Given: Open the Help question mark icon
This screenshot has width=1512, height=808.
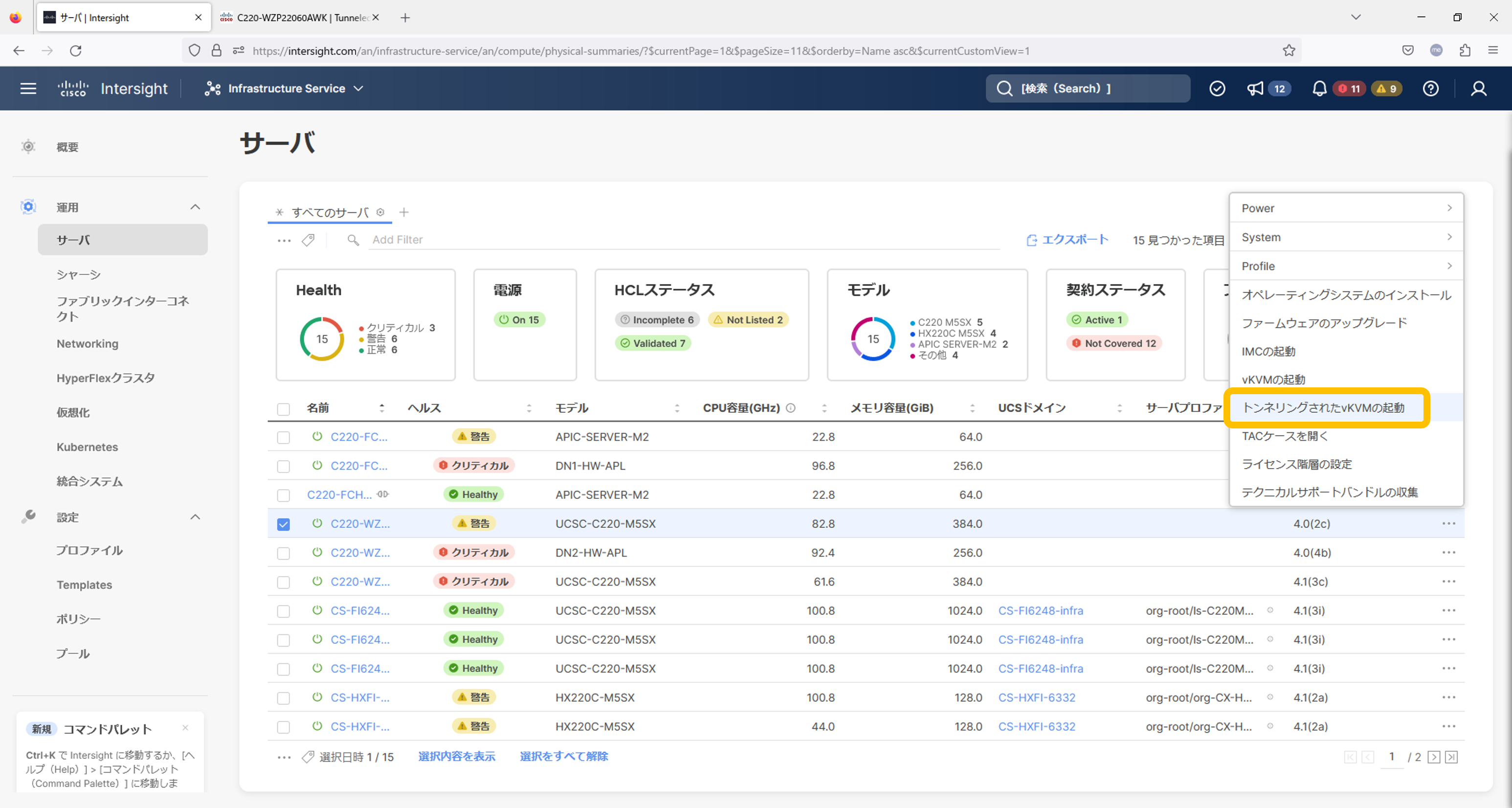Looking at the screenshot, I should [1430, 88].
